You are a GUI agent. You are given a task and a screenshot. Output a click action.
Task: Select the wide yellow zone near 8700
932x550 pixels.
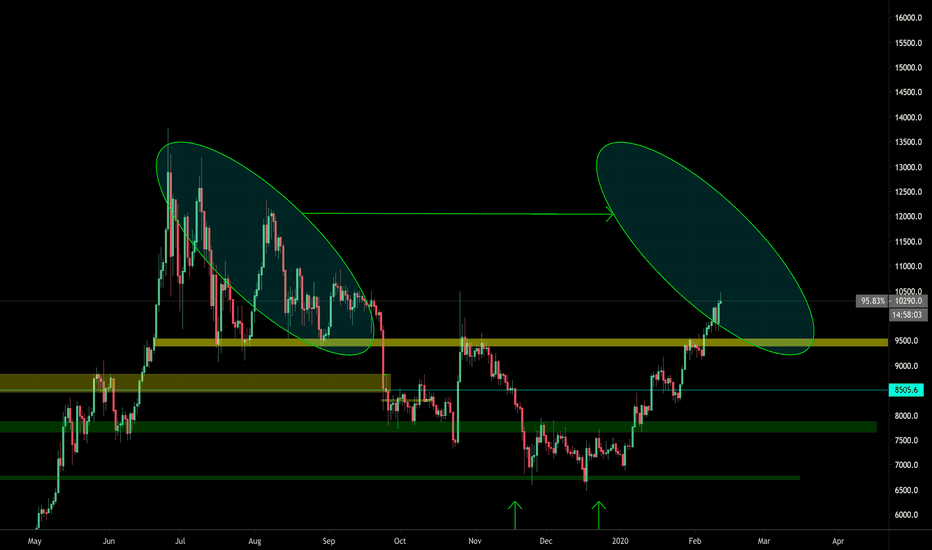[x=195, y=382]
